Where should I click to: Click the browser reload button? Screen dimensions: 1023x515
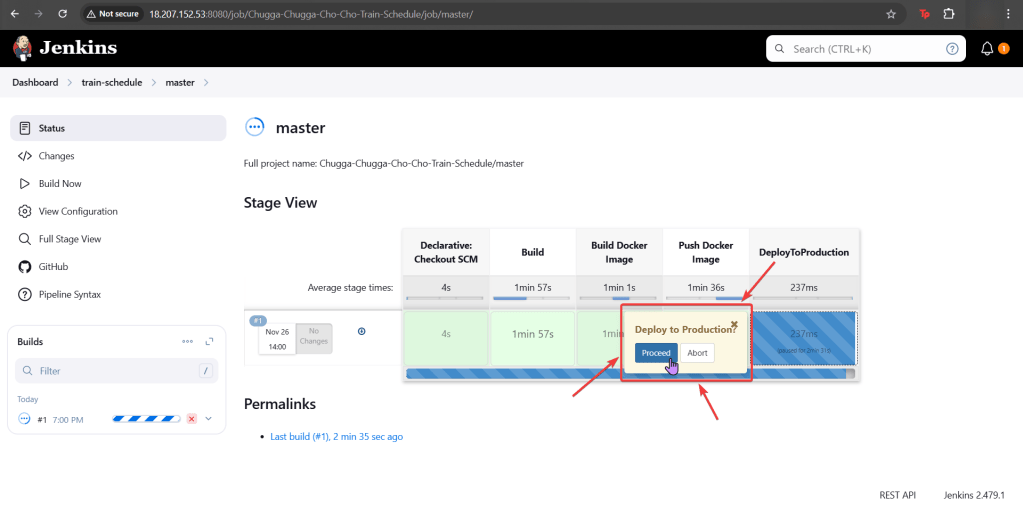click(62, 14)
